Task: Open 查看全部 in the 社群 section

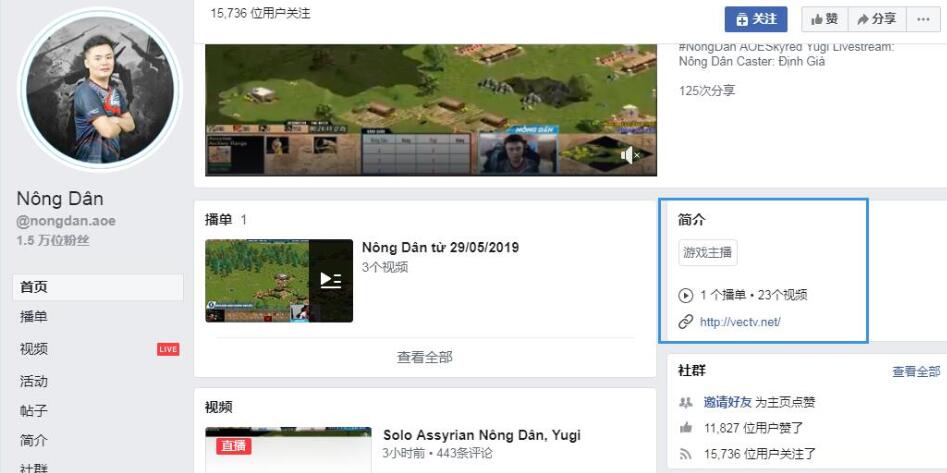Action: (915, 371)
